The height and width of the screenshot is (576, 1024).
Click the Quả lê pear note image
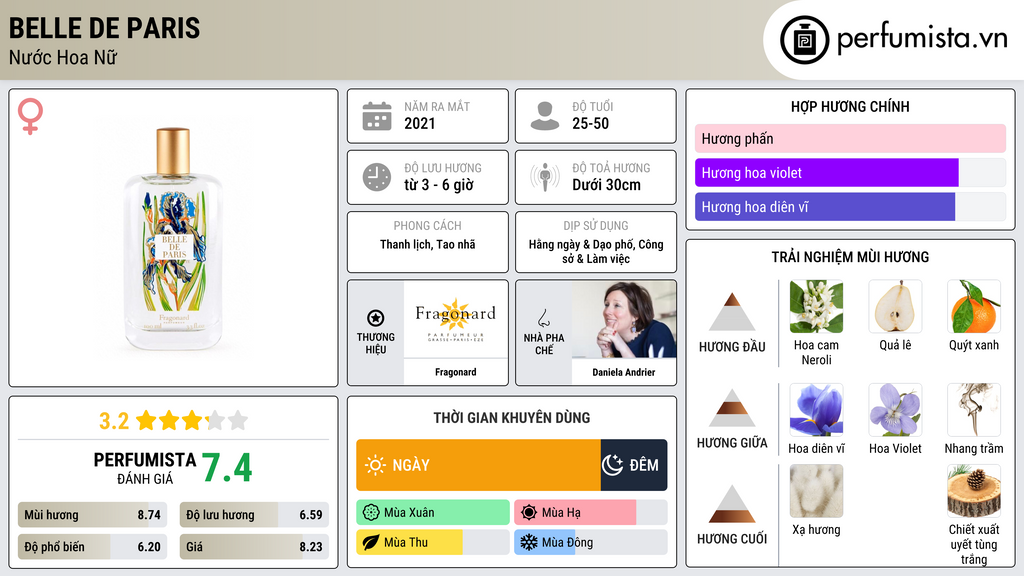point(895,307)
